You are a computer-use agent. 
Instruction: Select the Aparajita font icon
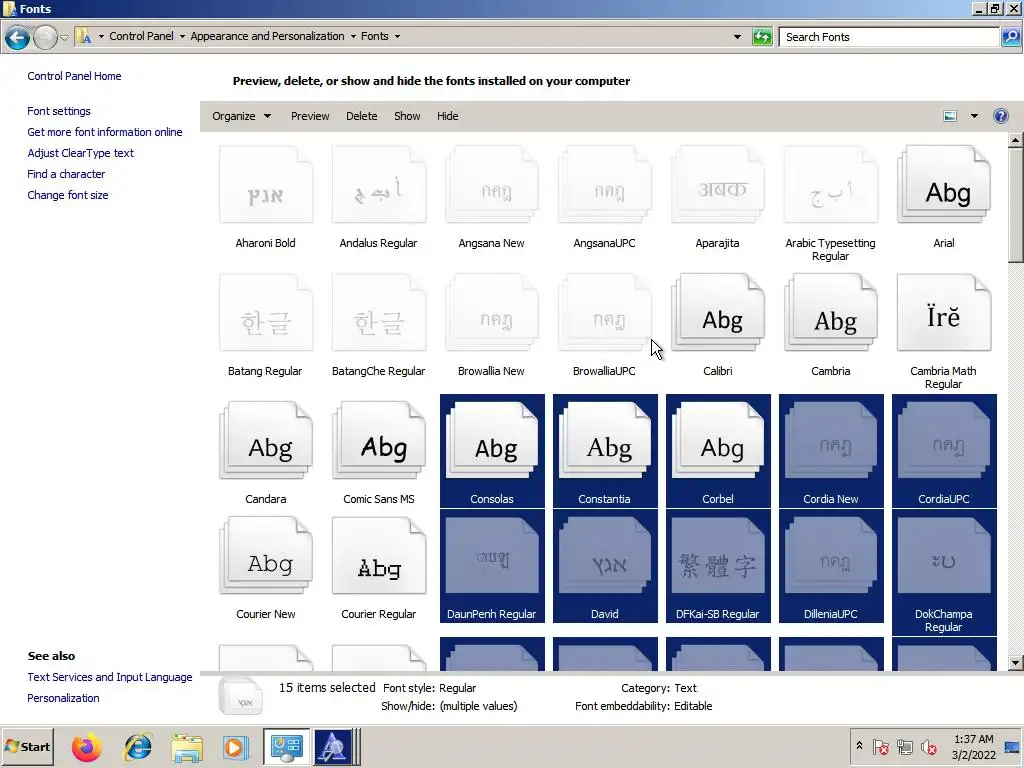[x=718, y=185]
